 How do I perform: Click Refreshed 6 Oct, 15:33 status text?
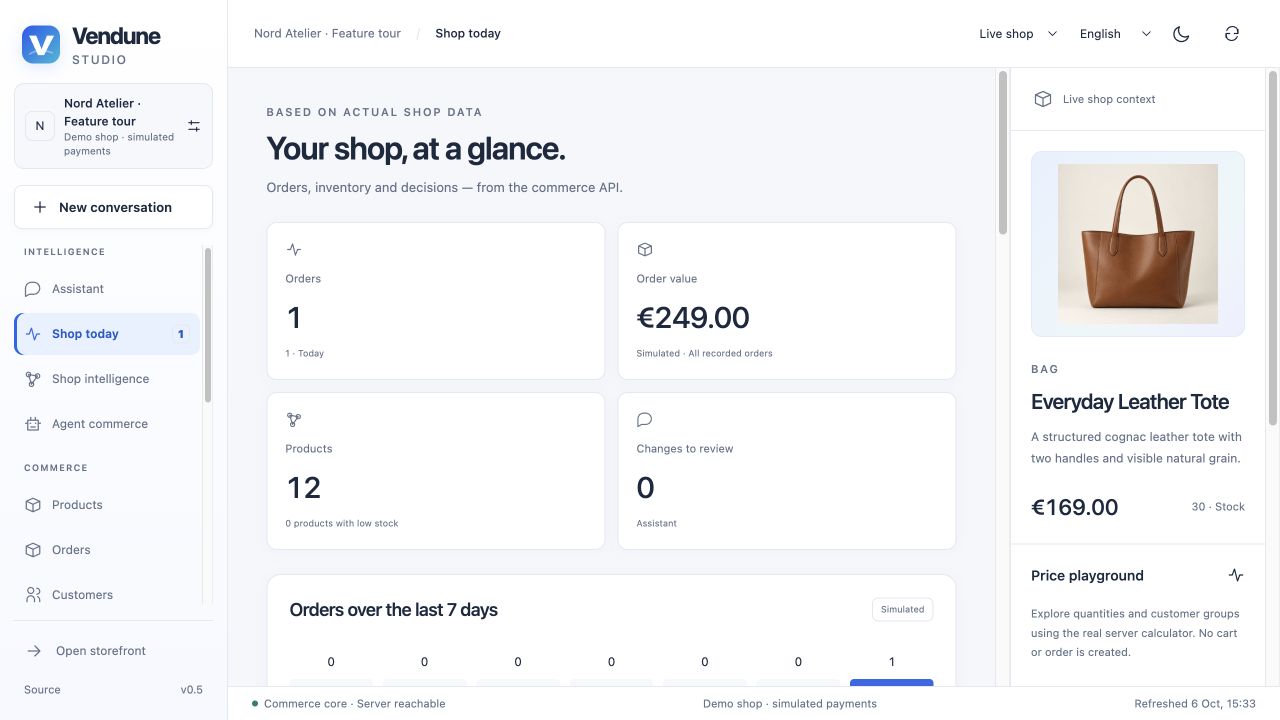[1195, 704]
